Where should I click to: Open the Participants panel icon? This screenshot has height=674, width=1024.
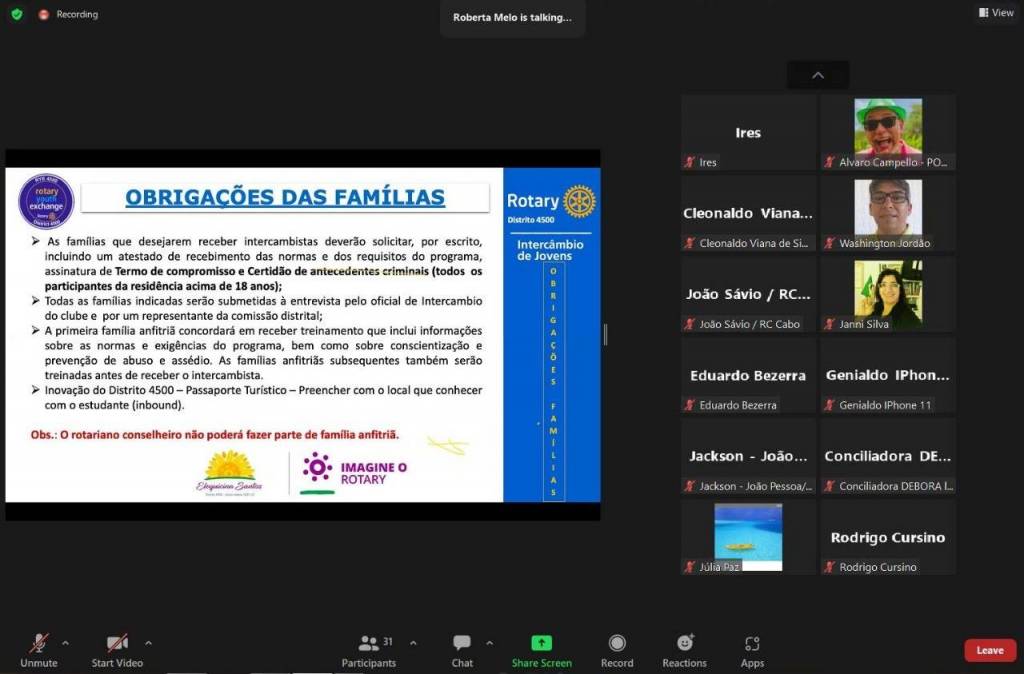(369, 644)
